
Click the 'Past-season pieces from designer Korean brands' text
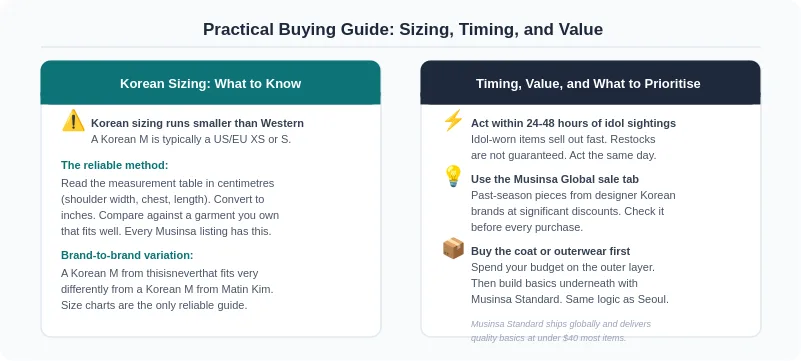[x=573, y=211]
